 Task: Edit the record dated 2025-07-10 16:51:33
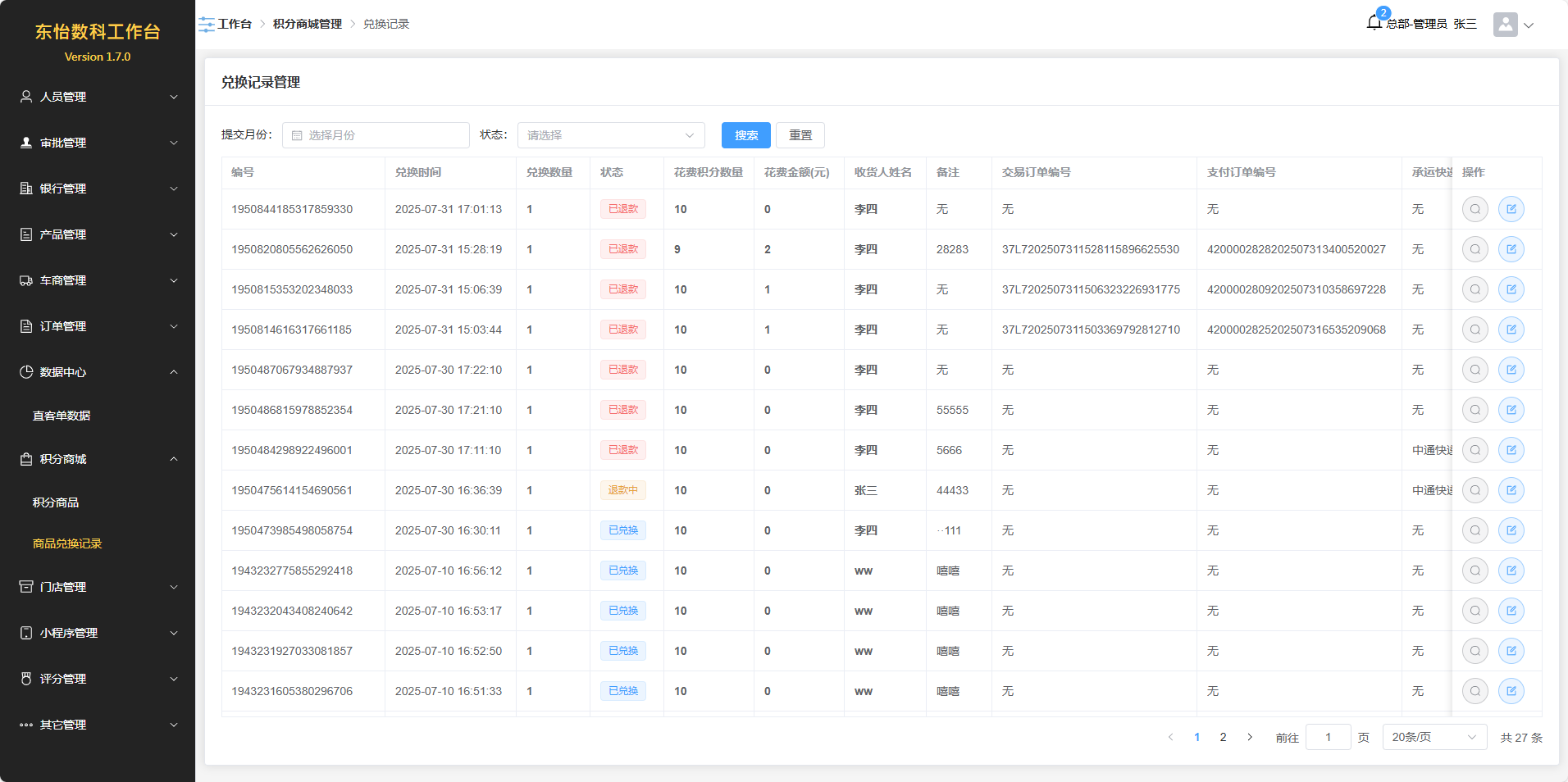tap(1511, 691)
